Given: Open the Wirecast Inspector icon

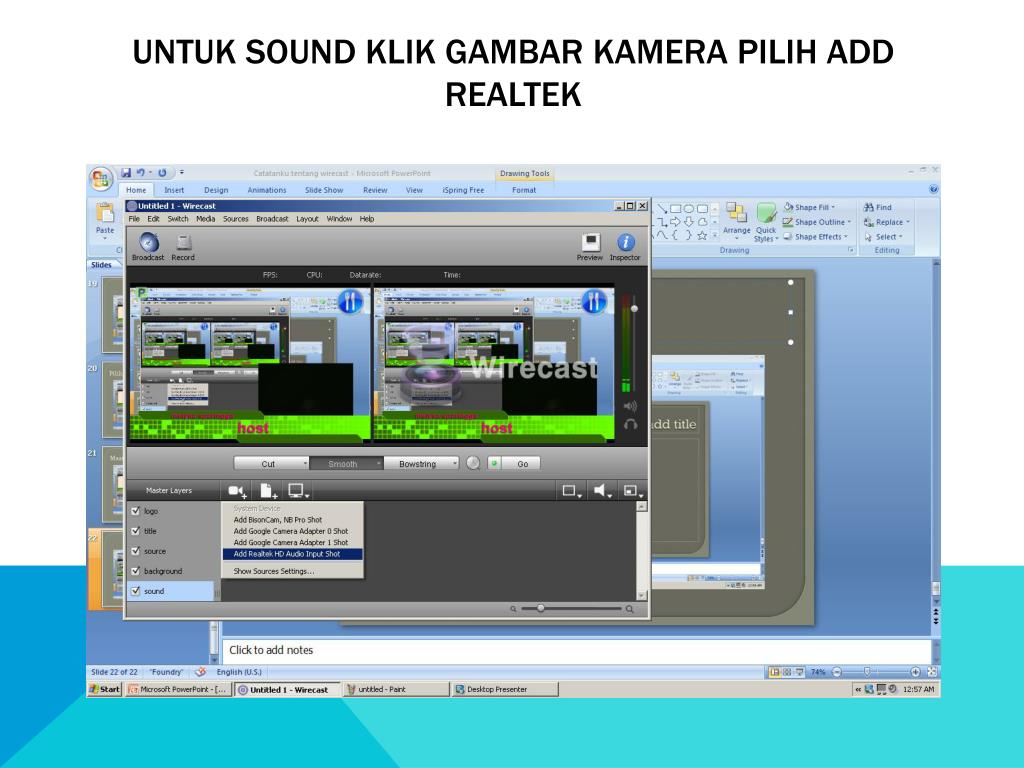Looking at the screenshot, I should (626, 242).
